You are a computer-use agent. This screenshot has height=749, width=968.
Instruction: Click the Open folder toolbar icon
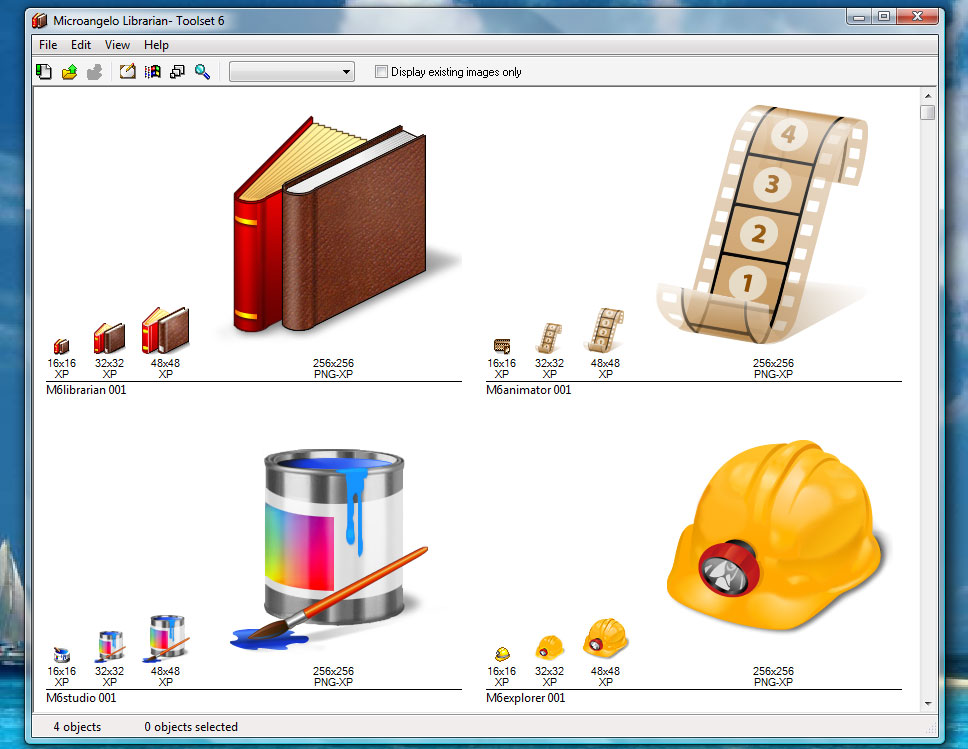(70, 72)
